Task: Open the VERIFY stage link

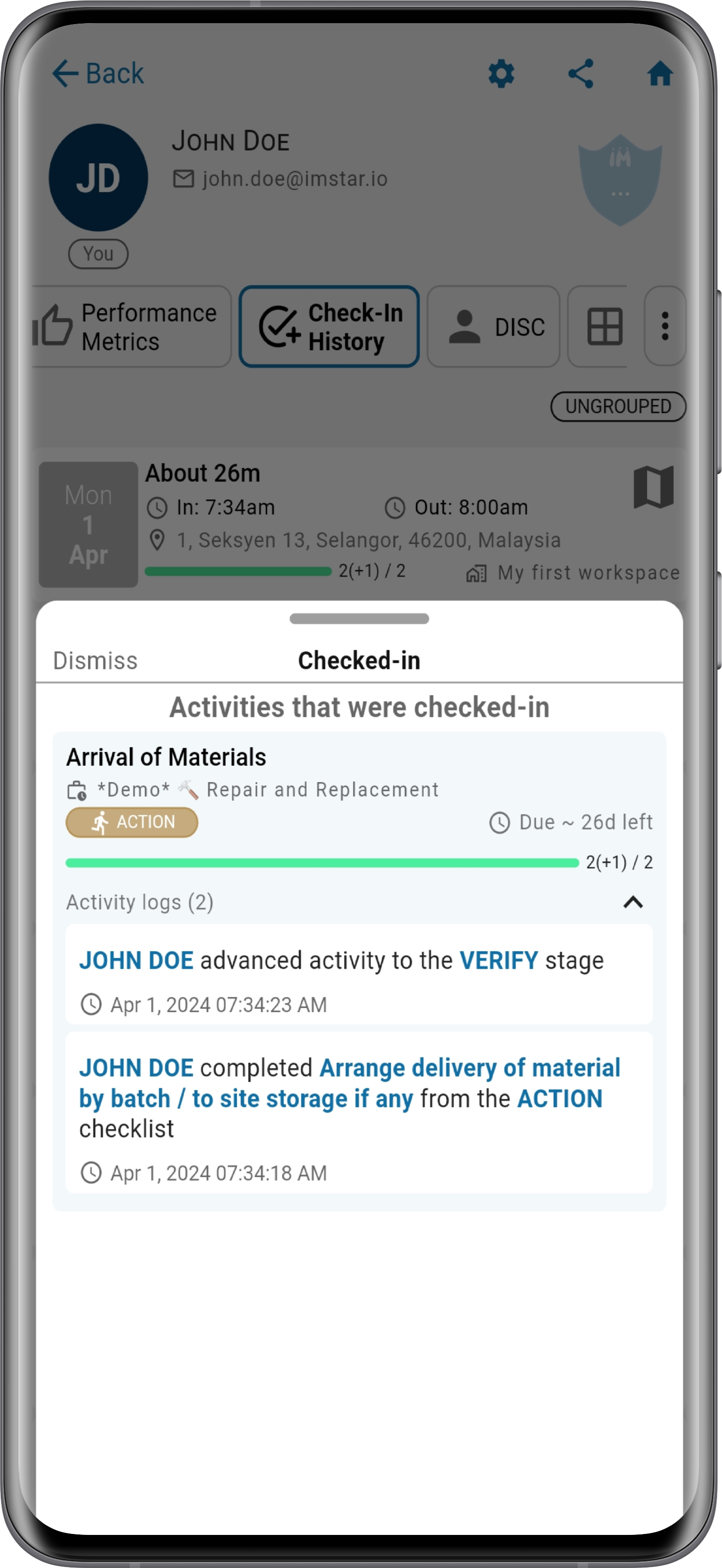Action: click(x=499, y=960)
